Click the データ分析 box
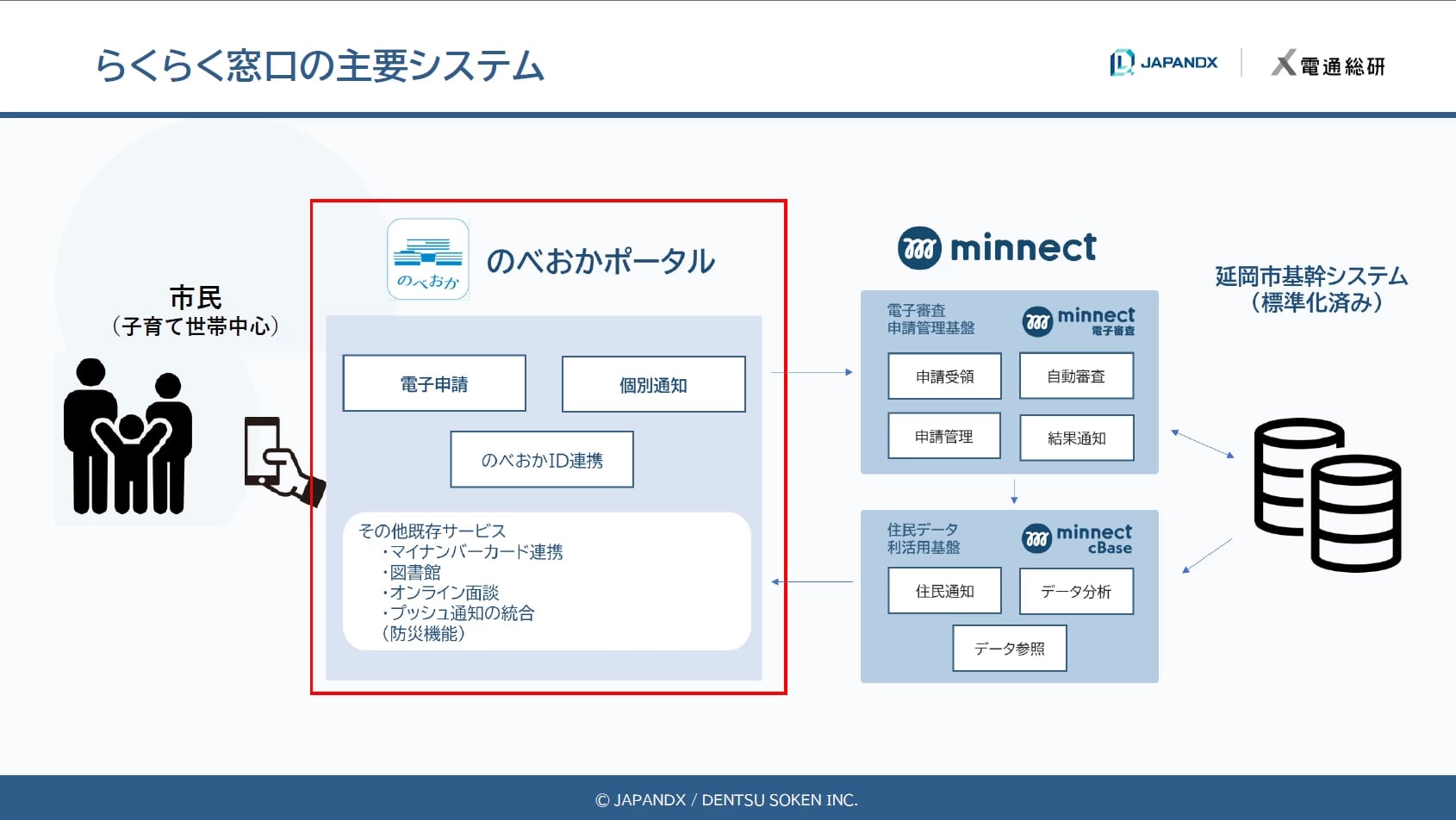1456x820 pixels. tap(1076, 592)
